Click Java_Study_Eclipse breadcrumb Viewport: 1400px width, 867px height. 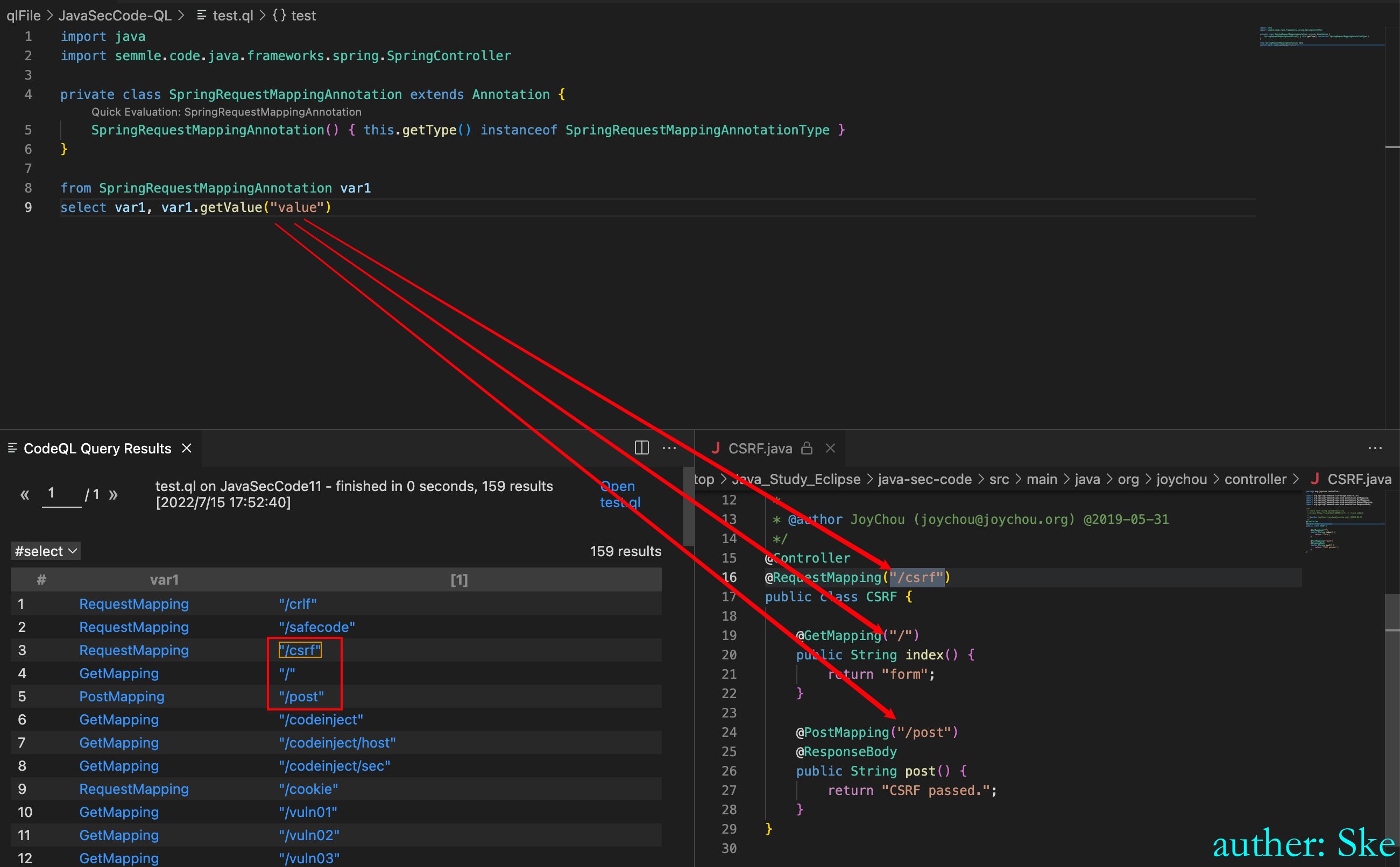pos(796,479)
